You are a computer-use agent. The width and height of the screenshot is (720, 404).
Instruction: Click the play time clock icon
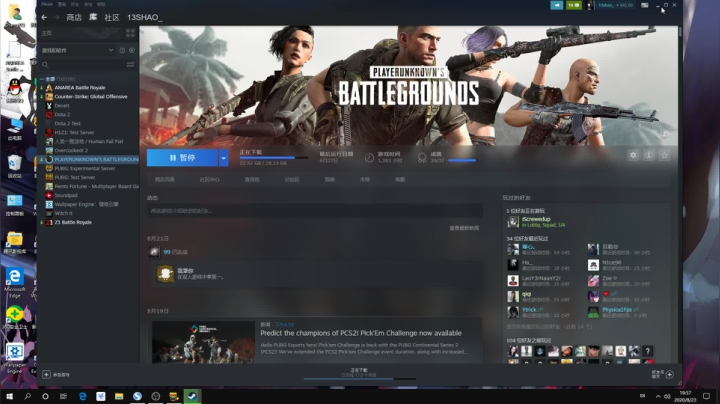[x=369, y=157]
